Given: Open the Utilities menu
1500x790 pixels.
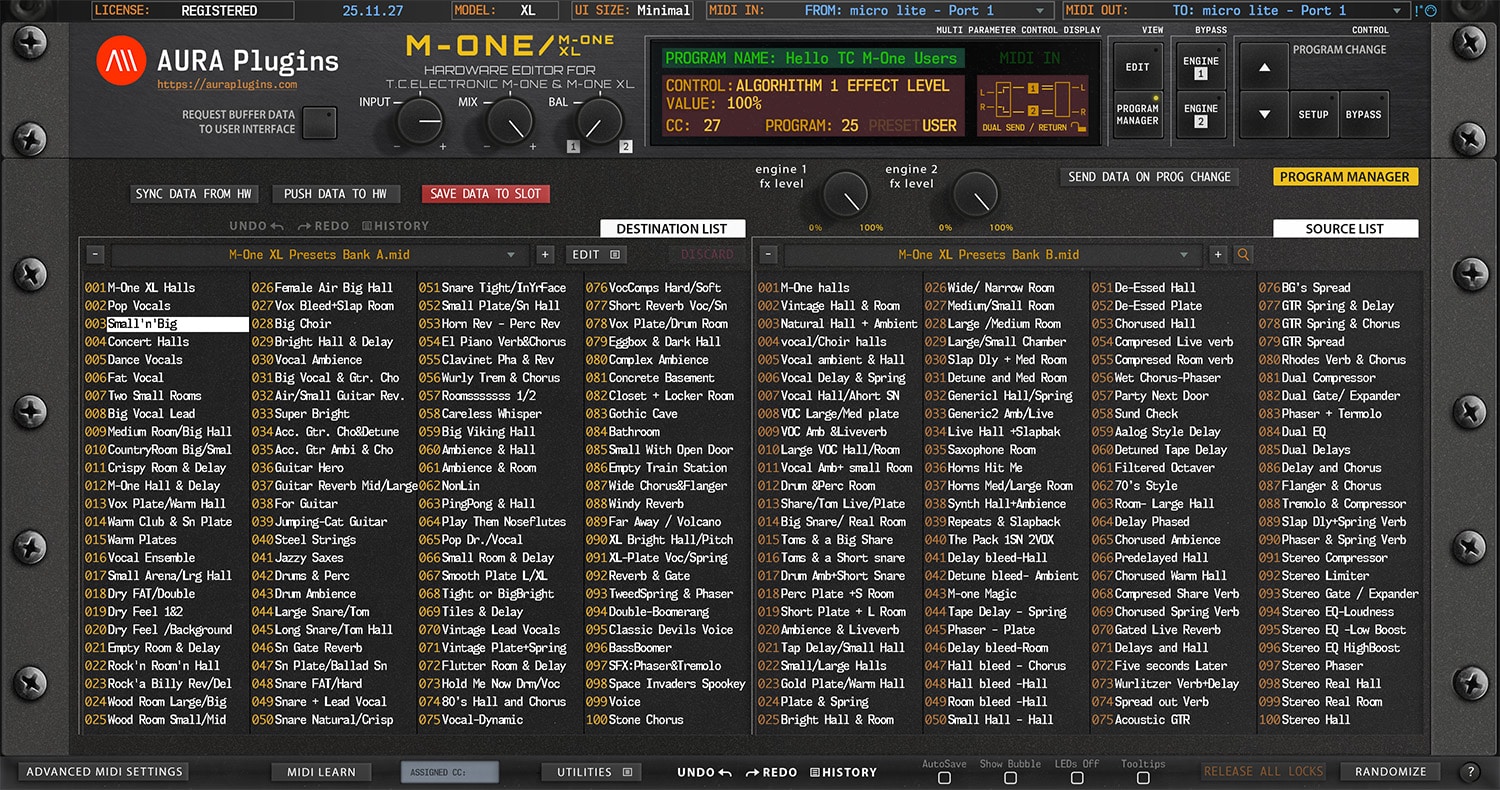Looking at the screenshot, I should click(591, 772).
